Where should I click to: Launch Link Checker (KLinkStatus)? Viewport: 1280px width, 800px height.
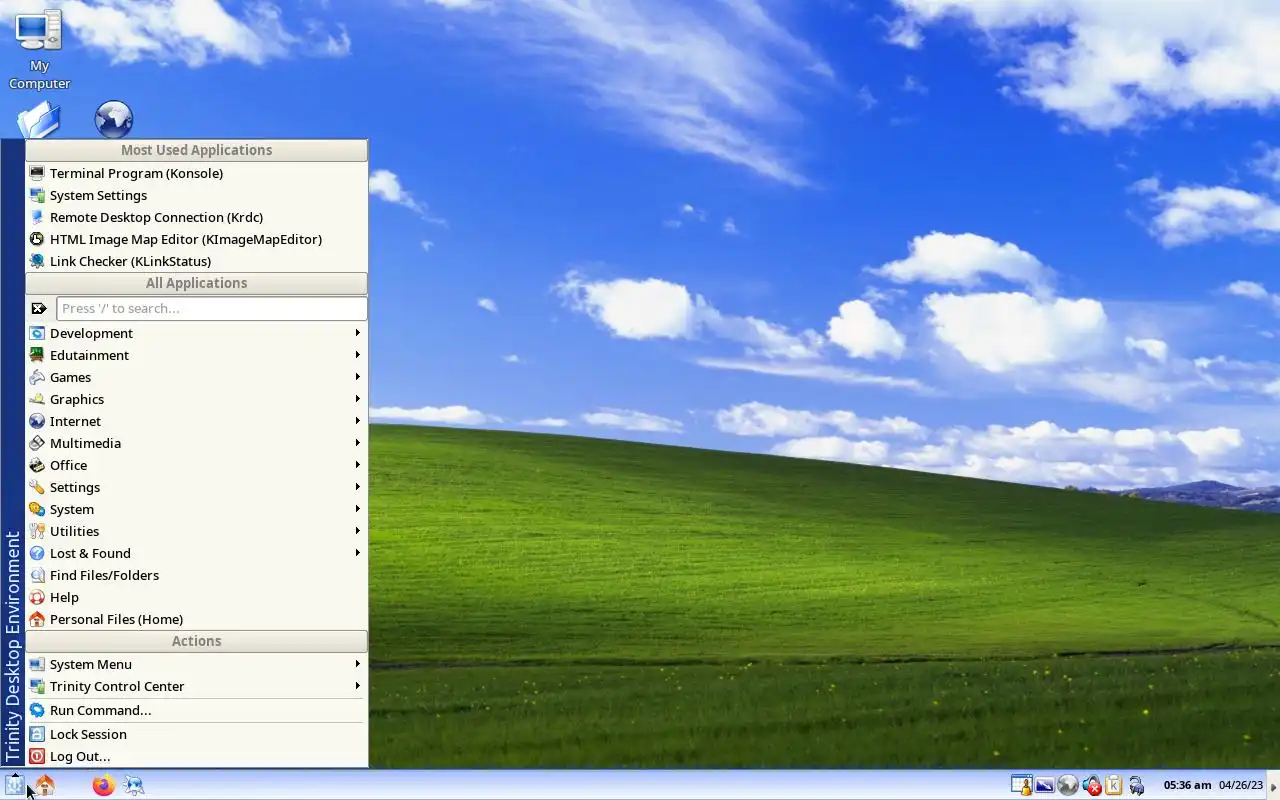(x=196, y=261)
